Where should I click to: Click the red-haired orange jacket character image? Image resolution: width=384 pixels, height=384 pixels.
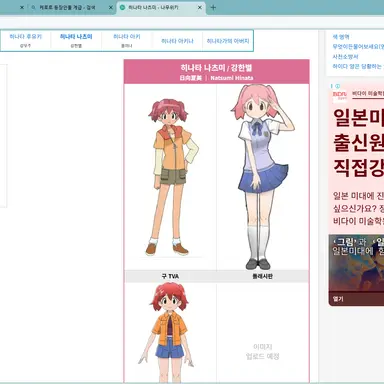pos(168,332)
